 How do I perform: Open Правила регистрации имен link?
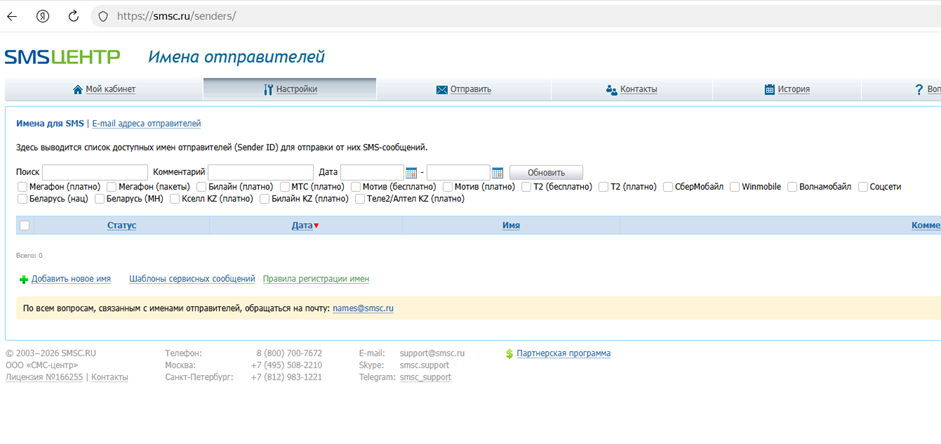tap(316, 279)
